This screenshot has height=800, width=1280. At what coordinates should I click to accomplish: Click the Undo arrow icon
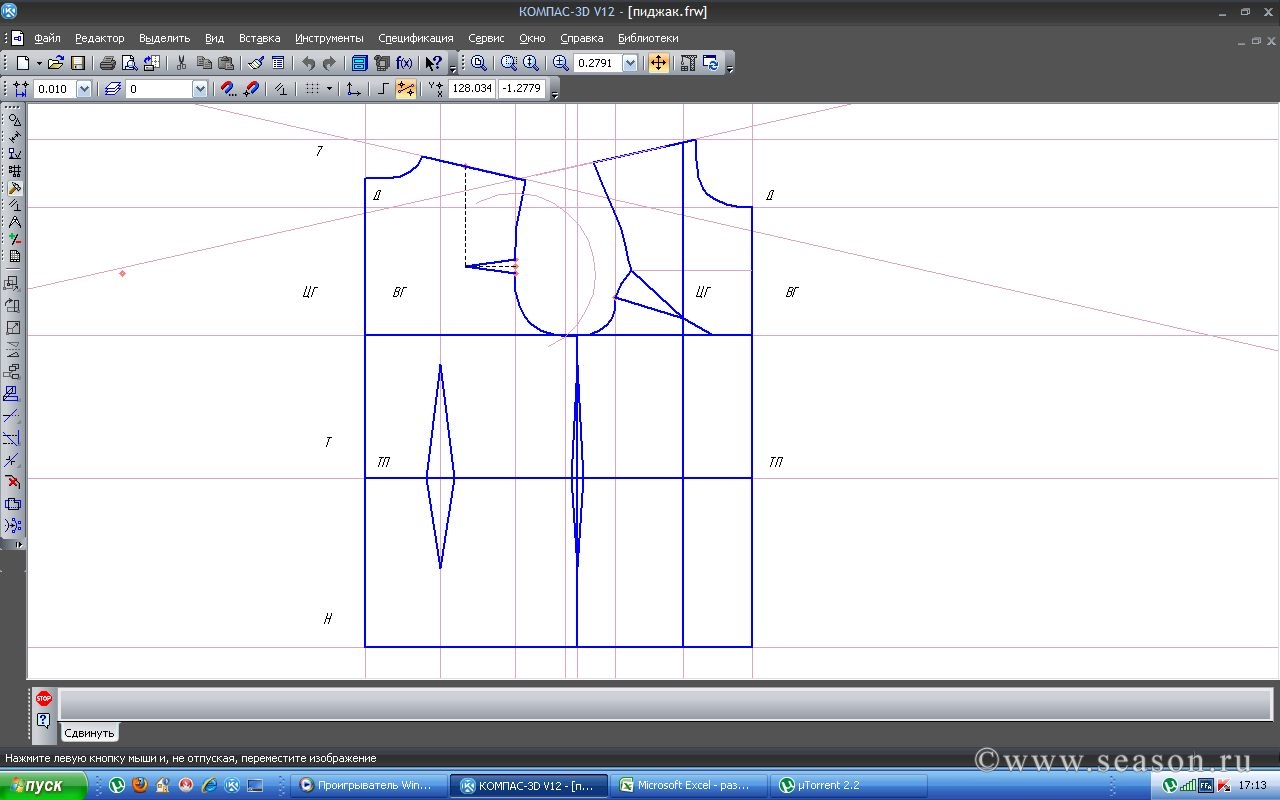[x=308, y=63]
